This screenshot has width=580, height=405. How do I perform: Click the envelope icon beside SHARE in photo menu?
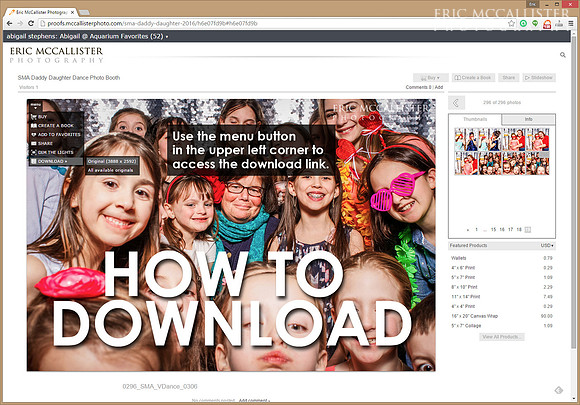click(34, 144)
